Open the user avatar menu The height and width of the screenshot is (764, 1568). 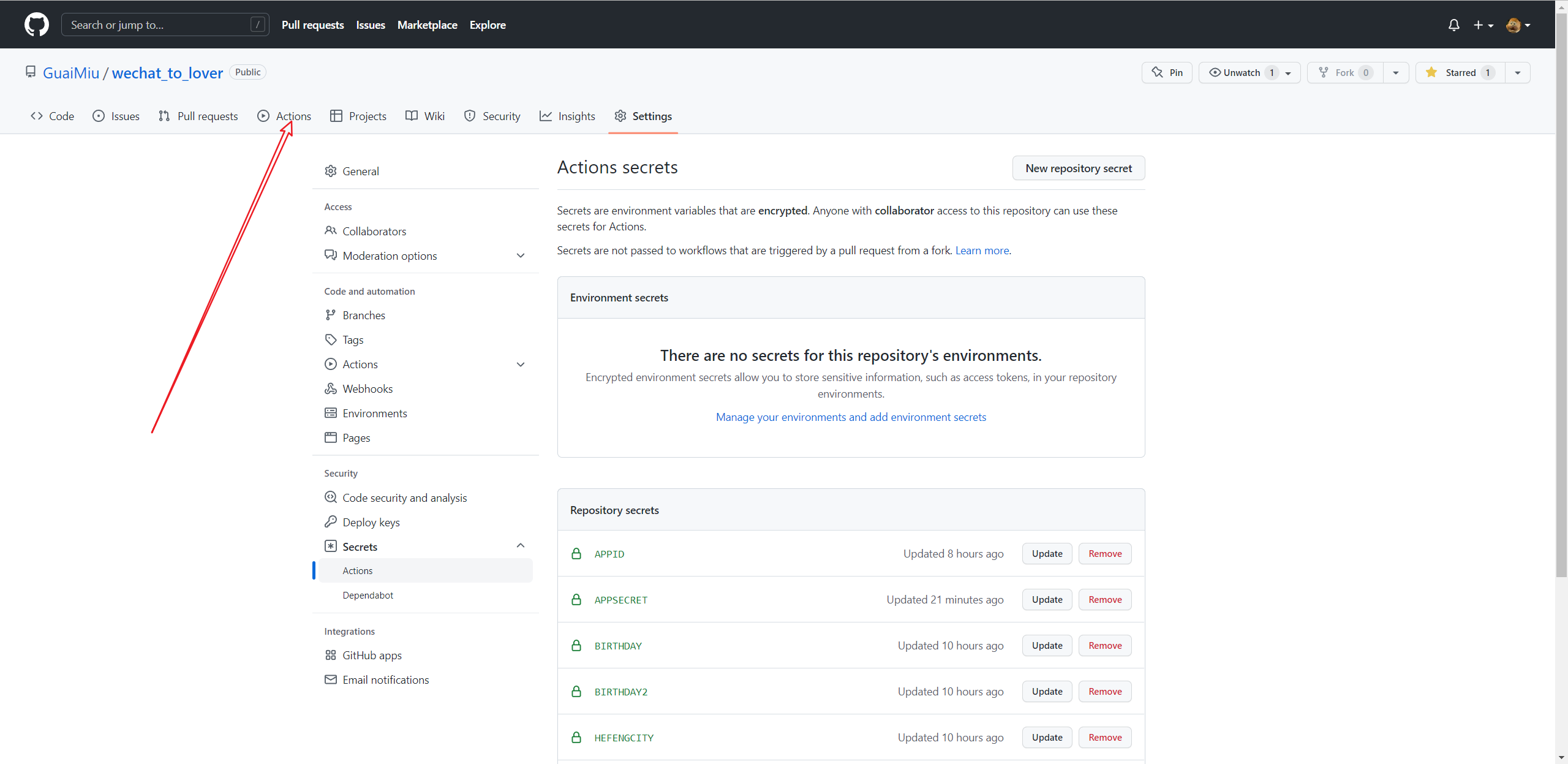(x=1518, y=25)
